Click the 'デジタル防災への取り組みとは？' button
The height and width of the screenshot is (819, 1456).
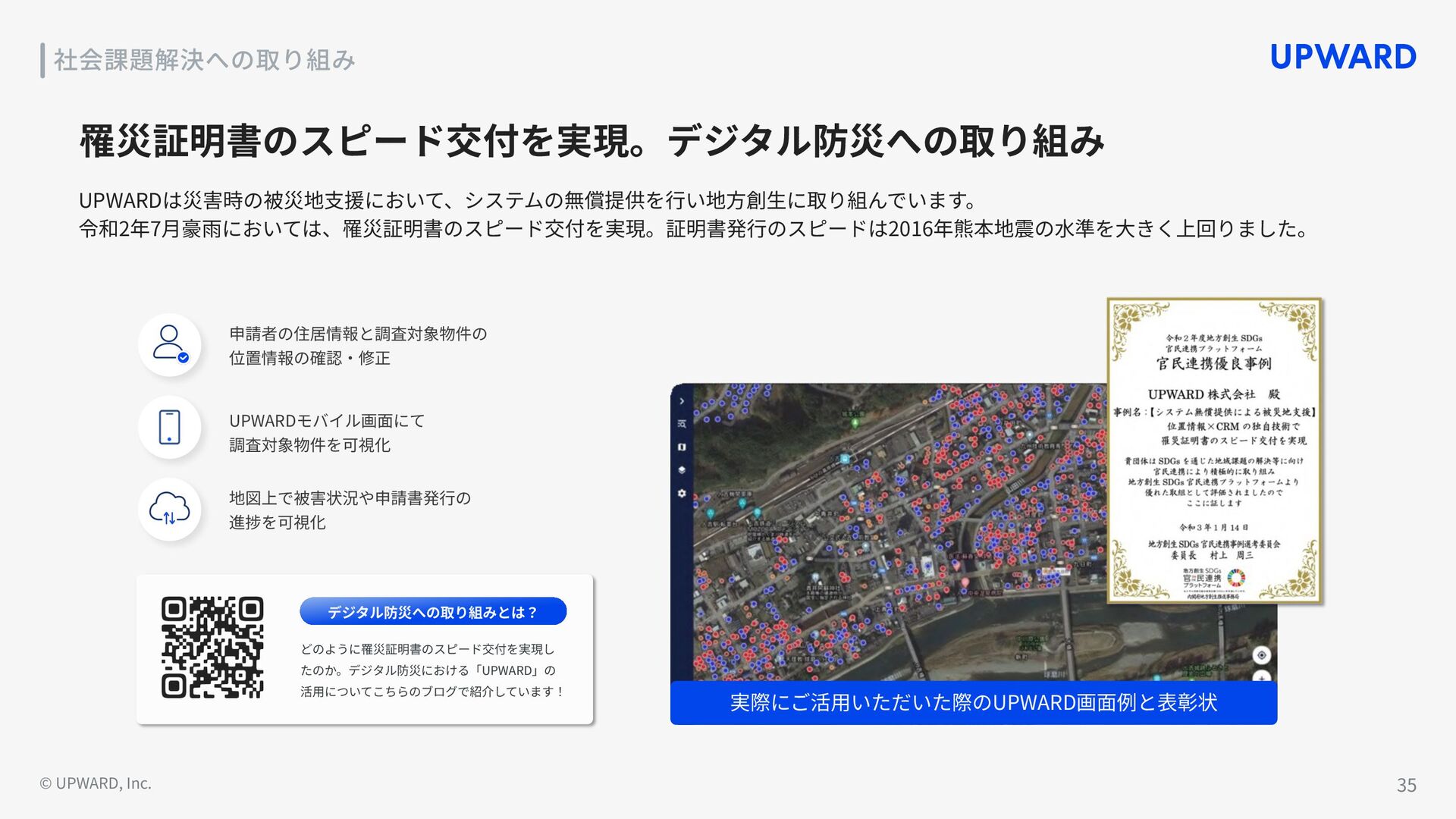coord(433,612)
